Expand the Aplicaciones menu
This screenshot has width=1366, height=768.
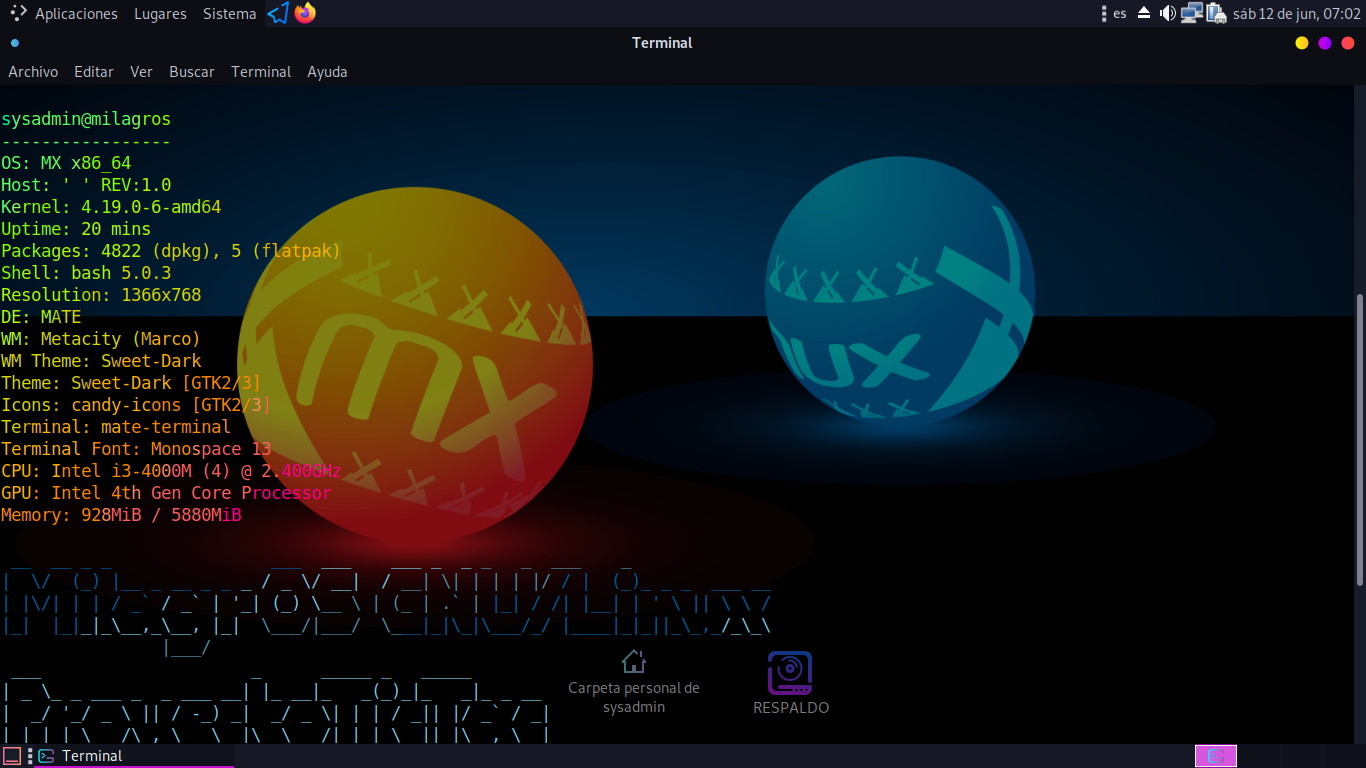65,13
